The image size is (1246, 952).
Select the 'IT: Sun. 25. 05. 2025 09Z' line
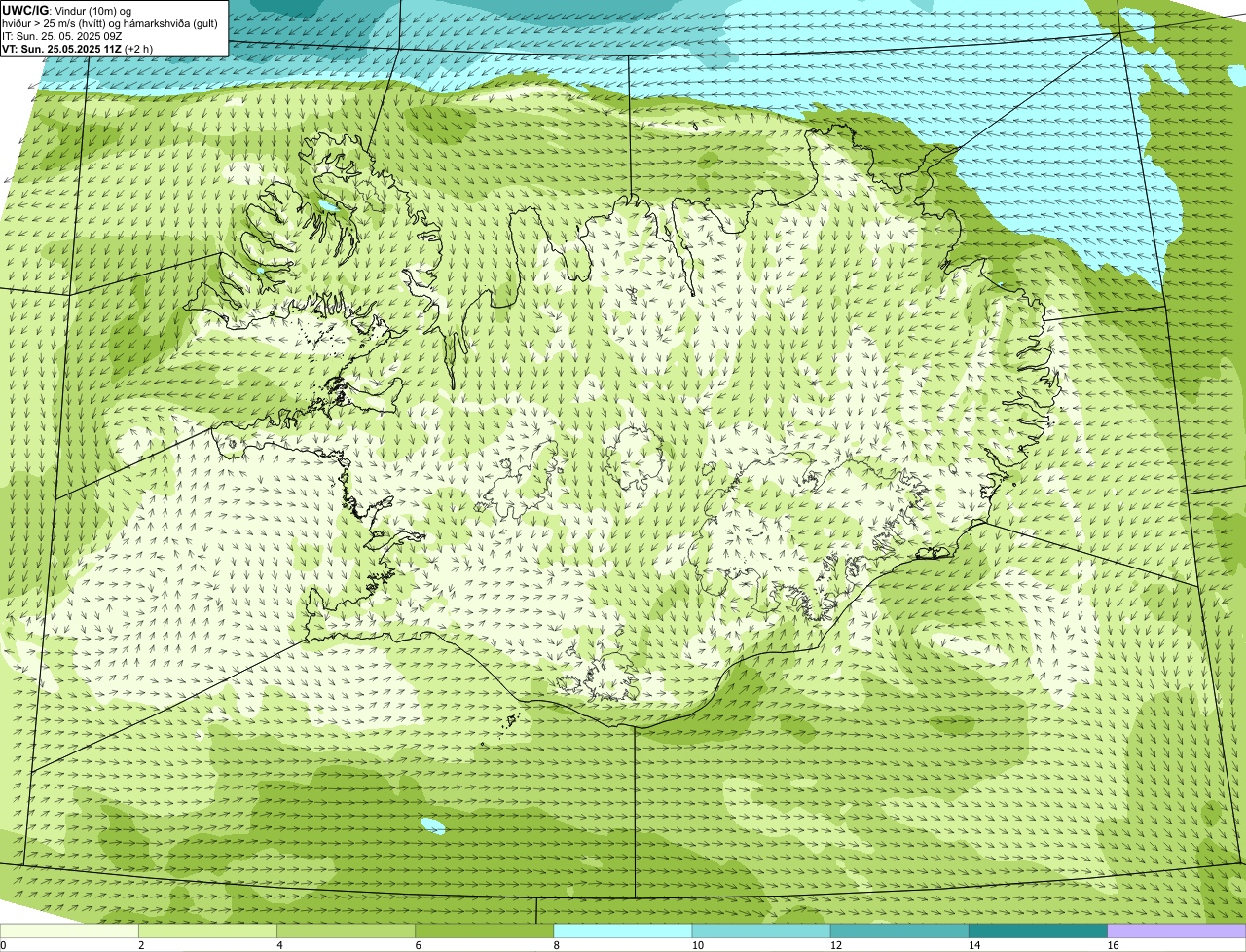[62, 35]
